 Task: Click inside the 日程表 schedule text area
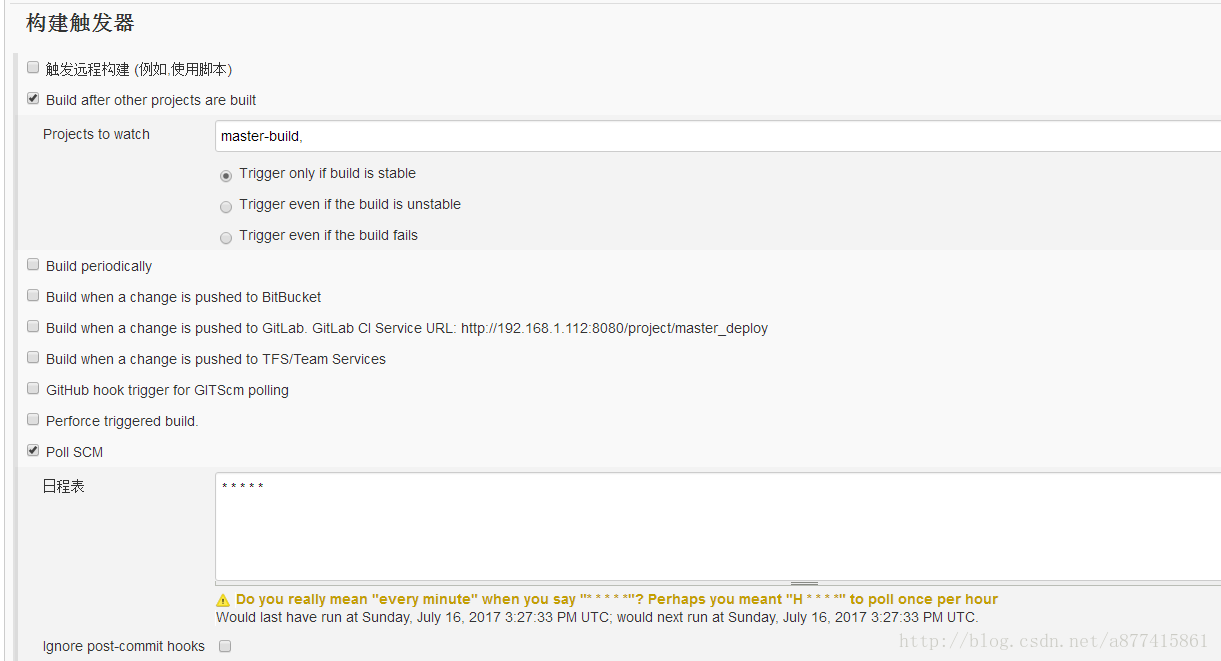(716, 526)
